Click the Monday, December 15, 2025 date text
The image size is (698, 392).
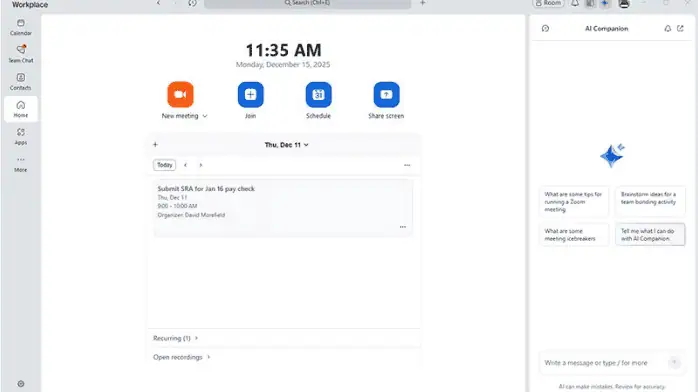tap(283, 65)
